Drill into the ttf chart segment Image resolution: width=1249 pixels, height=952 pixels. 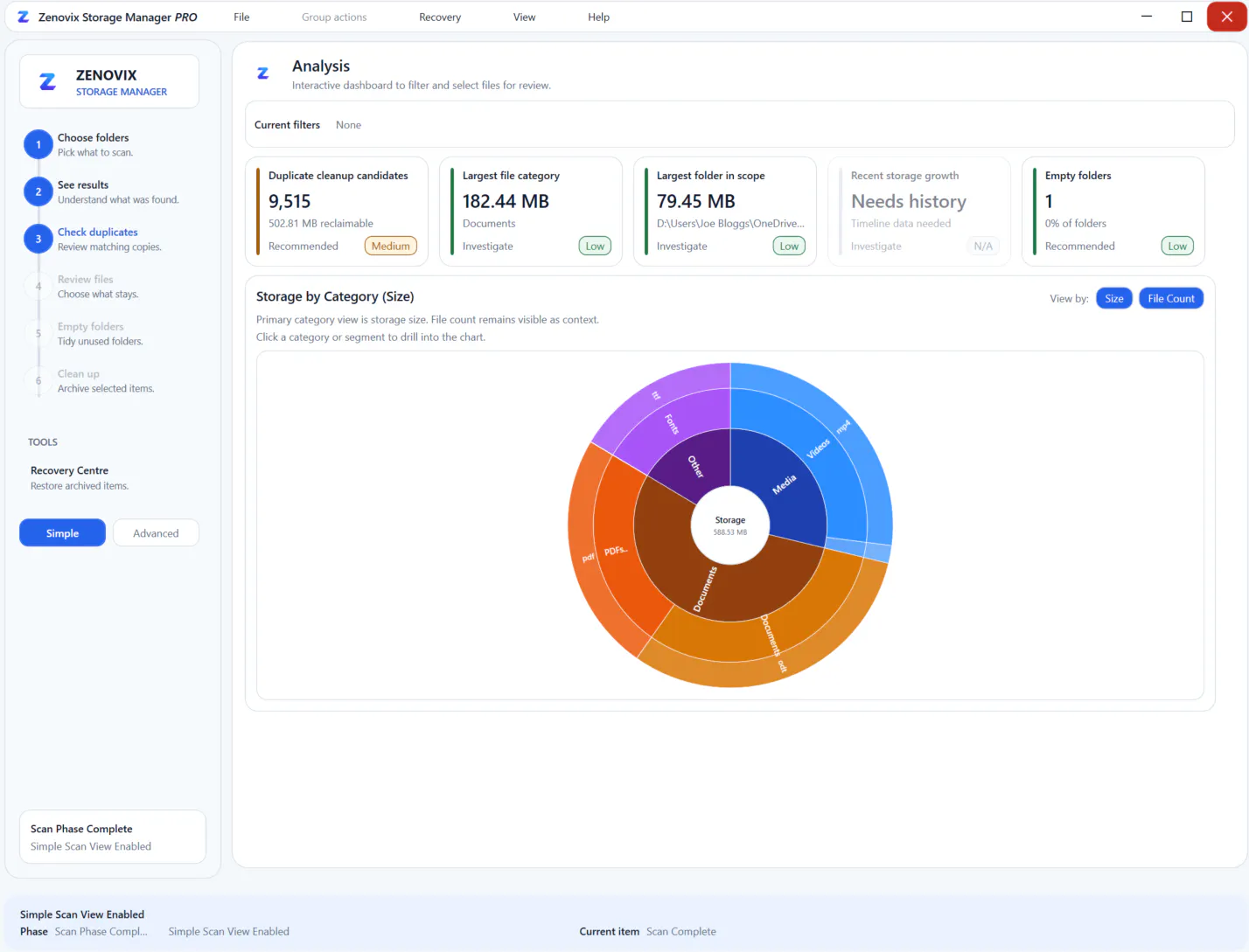656,395
